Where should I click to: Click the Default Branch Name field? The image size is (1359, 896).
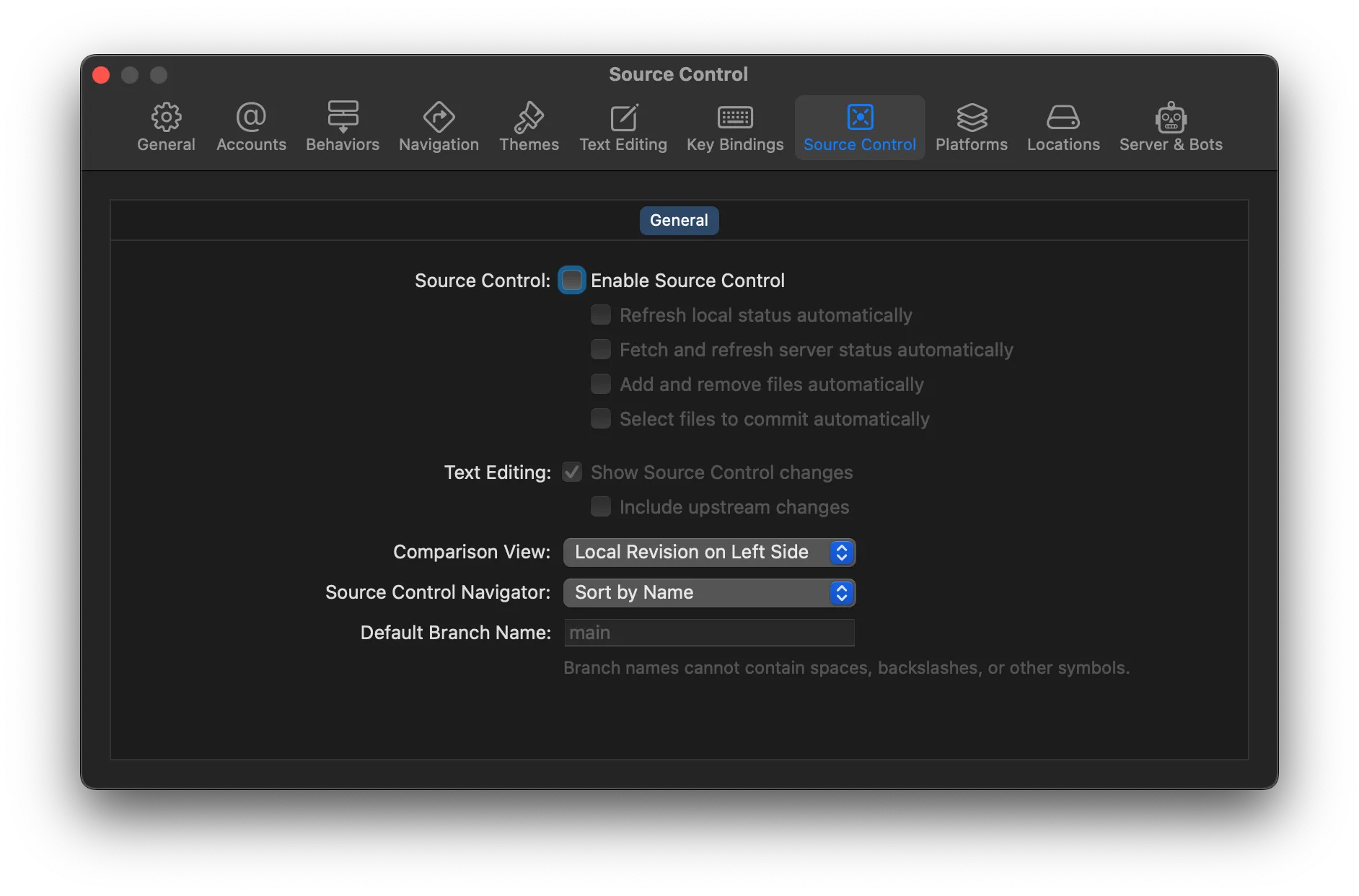[x=709, y=633]
